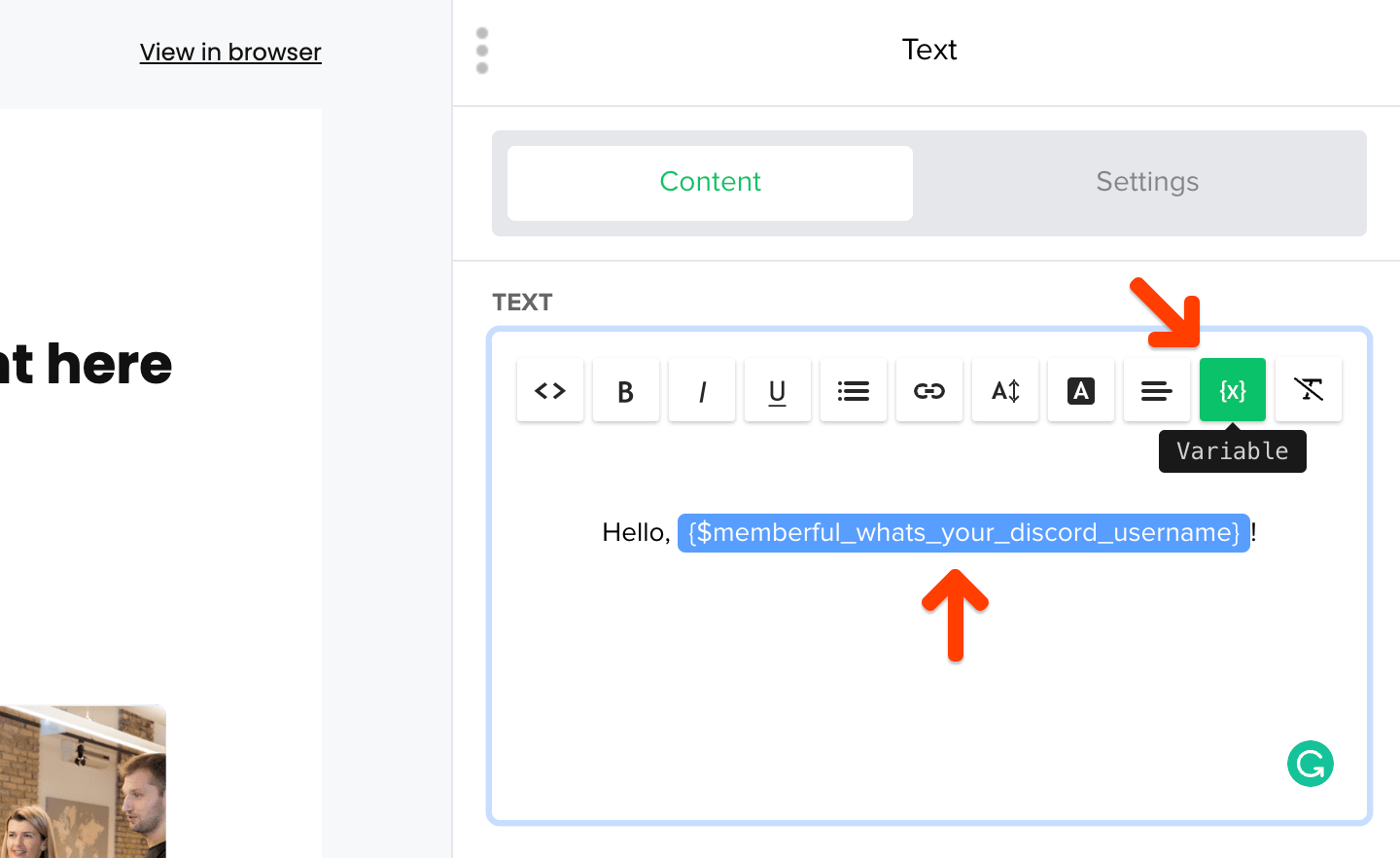Toggle italic formatting

[x=702, y=390]
